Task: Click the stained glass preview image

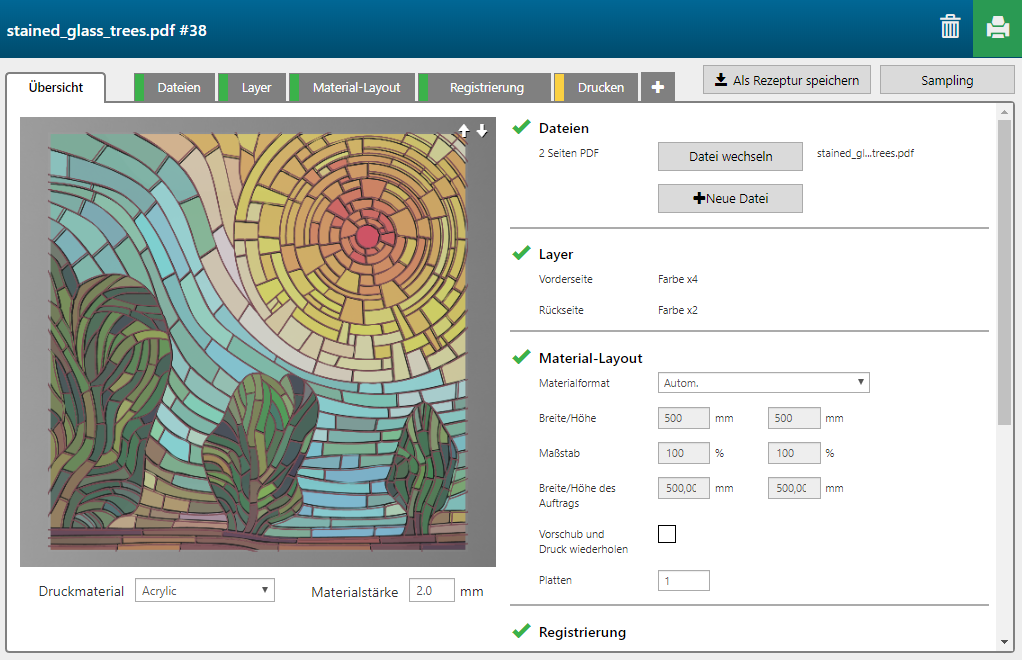Action: pyautogui.click(x=257, y=341)
